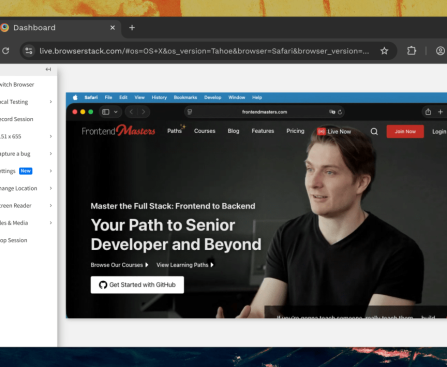Go back in Safari
Image resolution: width=447 pixels, height=367 pixels.
point(131,112)
